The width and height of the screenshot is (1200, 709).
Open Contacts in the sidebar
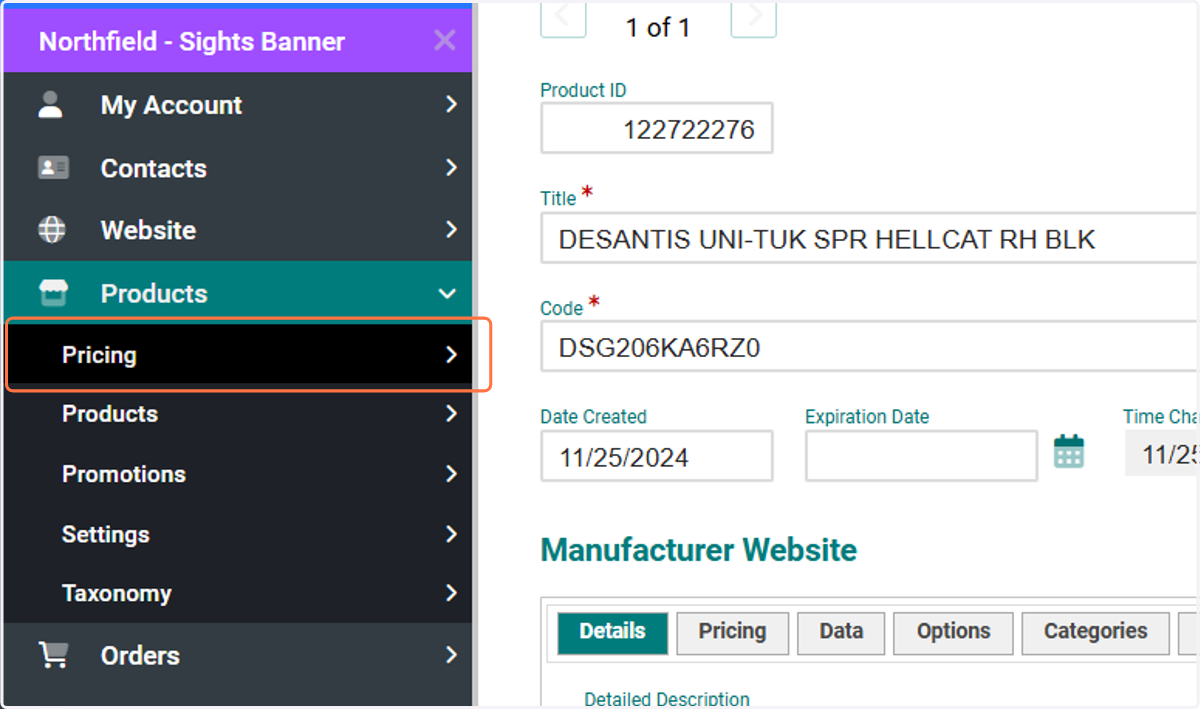pos(237,168)
